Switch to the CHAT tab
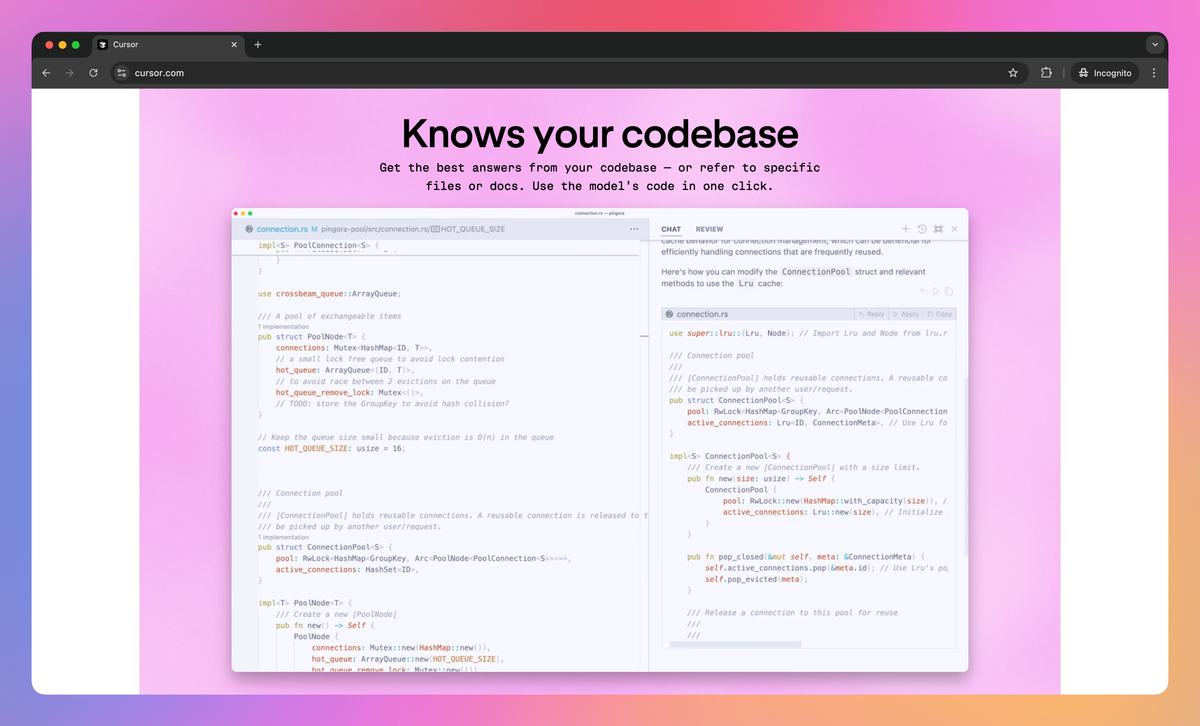 (x=671, y=229)
